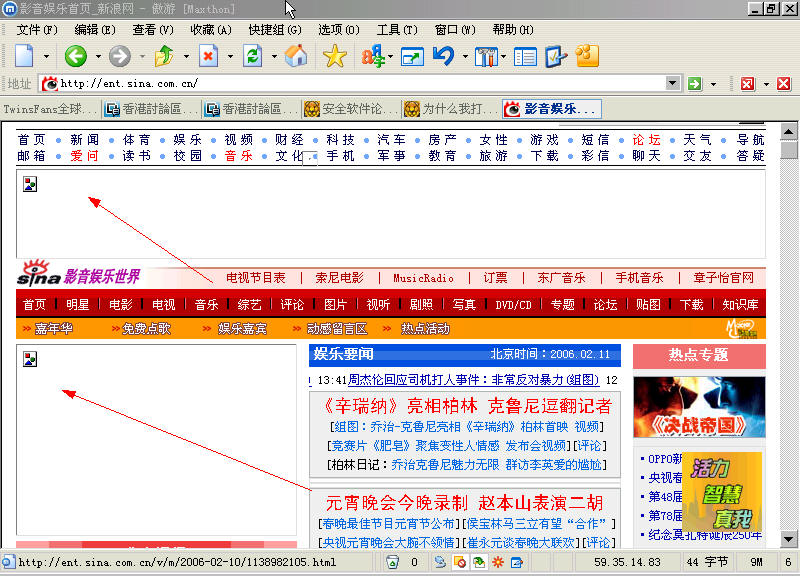Screen dimensions: 800x576
Task: Switch to the 安全软件论 tab
Action: click(352, 109)
